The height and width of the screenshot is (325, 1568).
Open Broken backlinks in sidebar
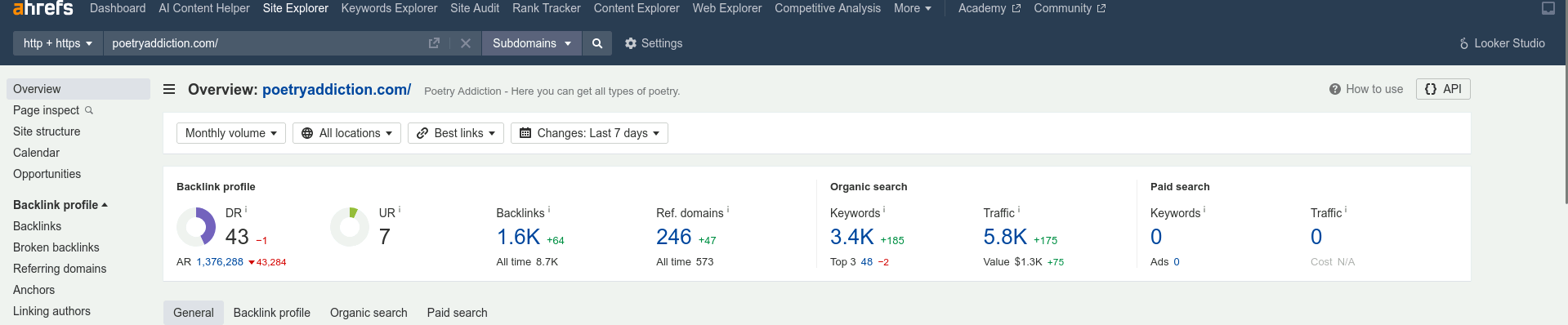point(56,247)
